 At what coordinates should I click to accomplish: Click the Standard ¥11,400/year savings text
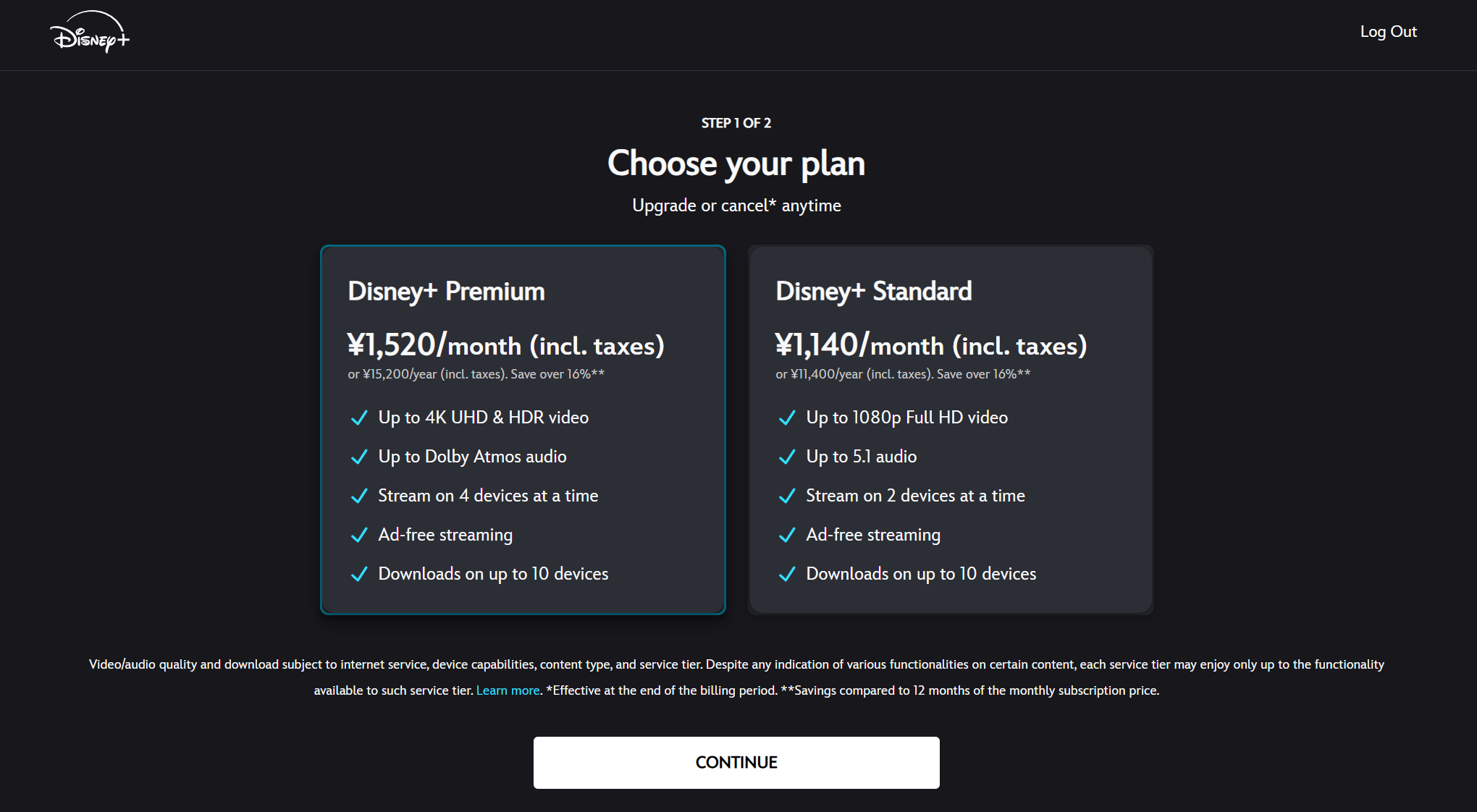[x=903, y=374]
